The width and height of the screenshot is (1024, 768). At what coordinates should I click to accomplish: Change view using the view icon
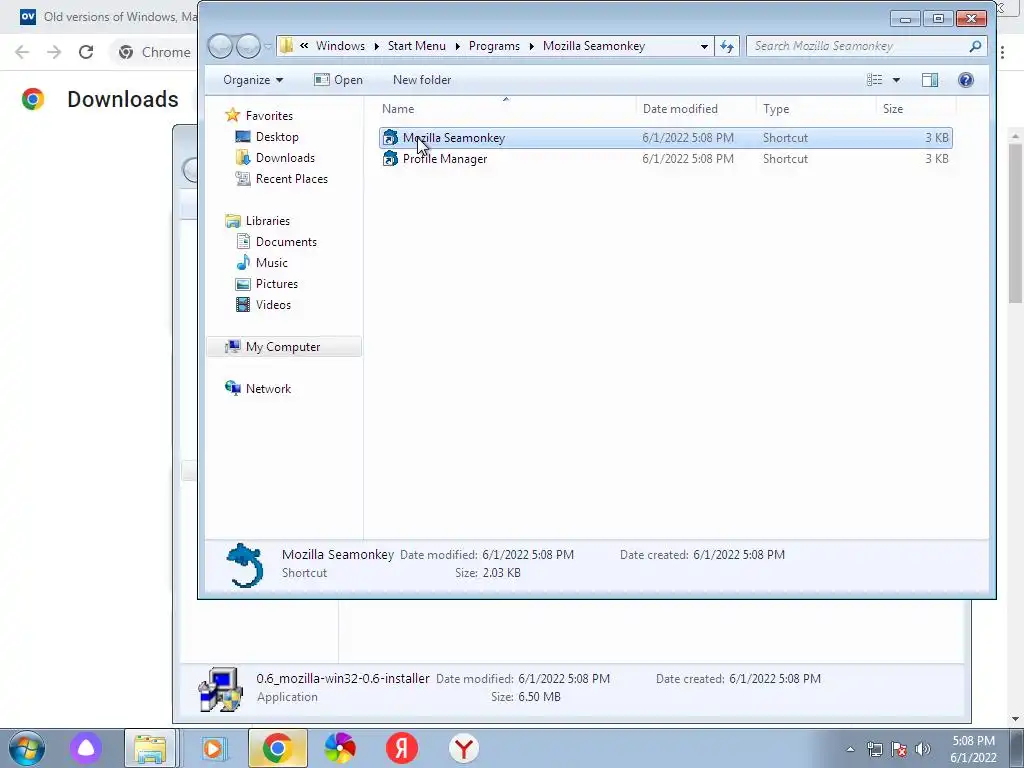(x=874, y=80)
